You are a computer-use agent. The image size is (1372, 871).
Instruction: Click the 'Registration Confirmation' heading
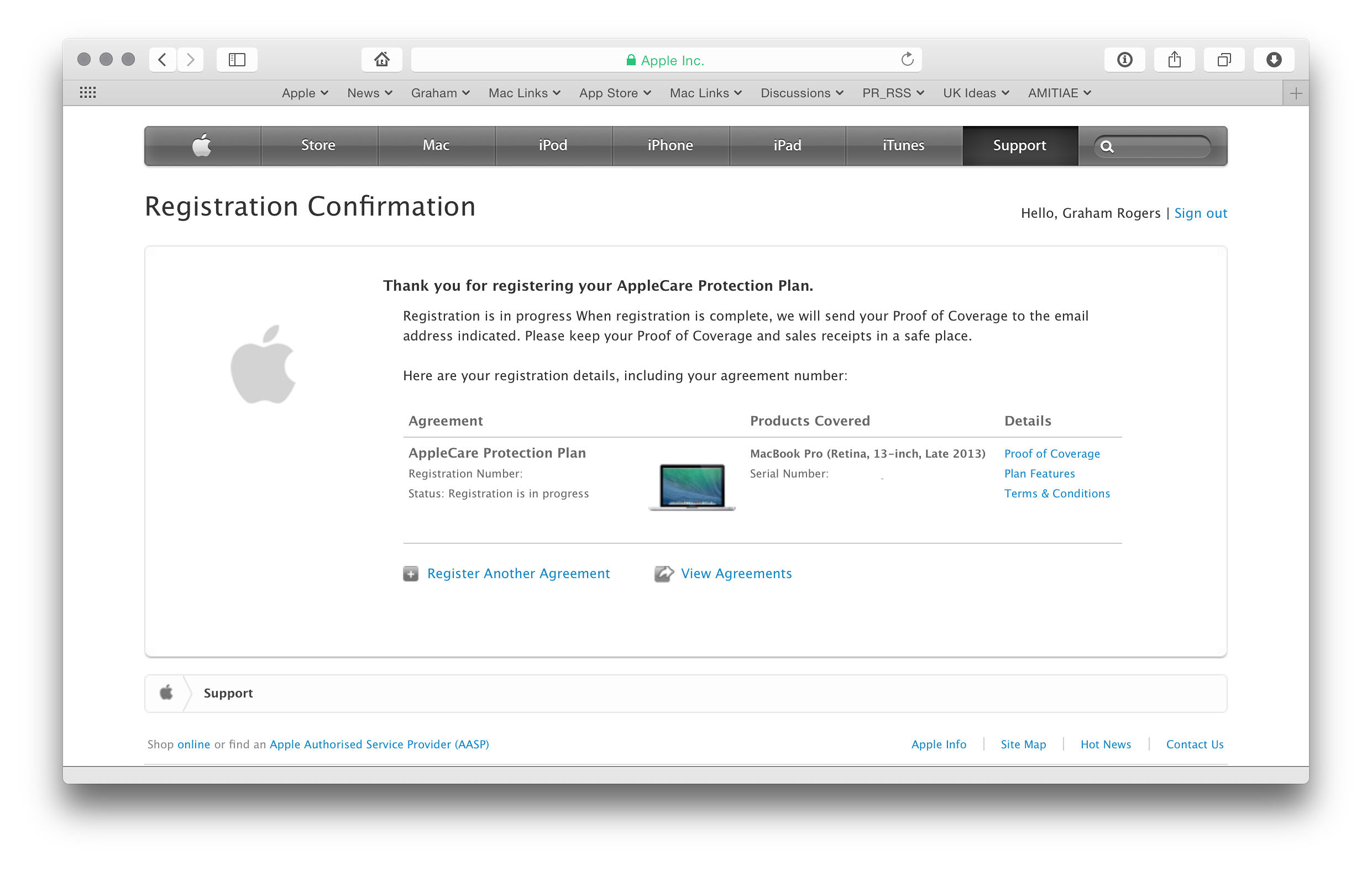tap(310, 206)
